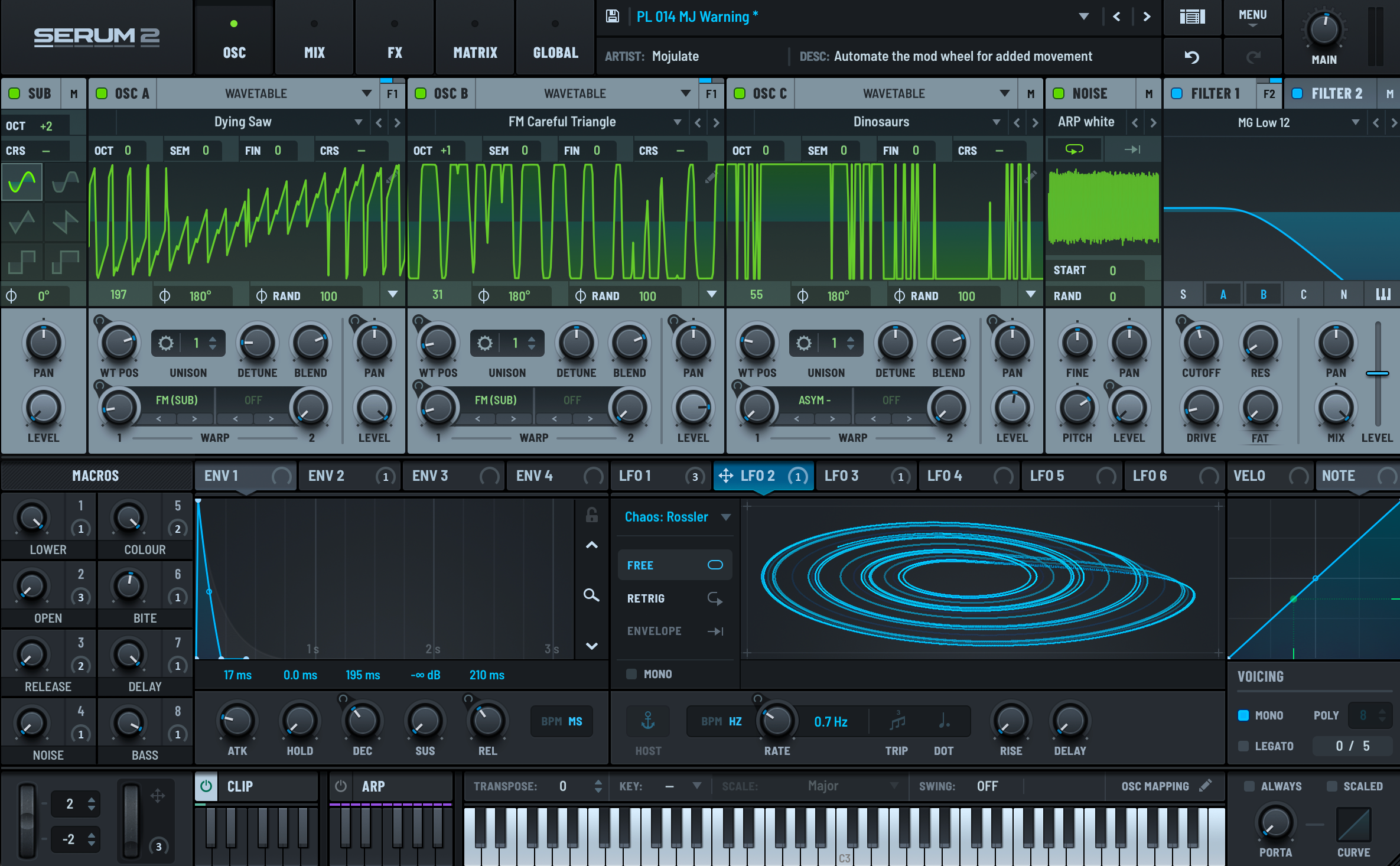Select the ENVELOPE LFO trigger mode
This screenshot has width=1400, height=866.
tap(675, 631)
